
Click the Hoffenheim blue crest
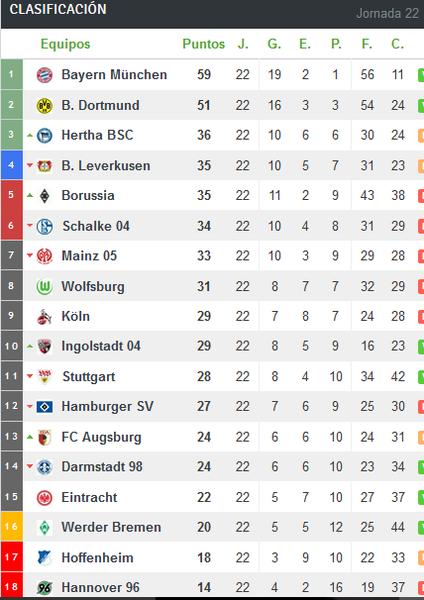(44, 558)
